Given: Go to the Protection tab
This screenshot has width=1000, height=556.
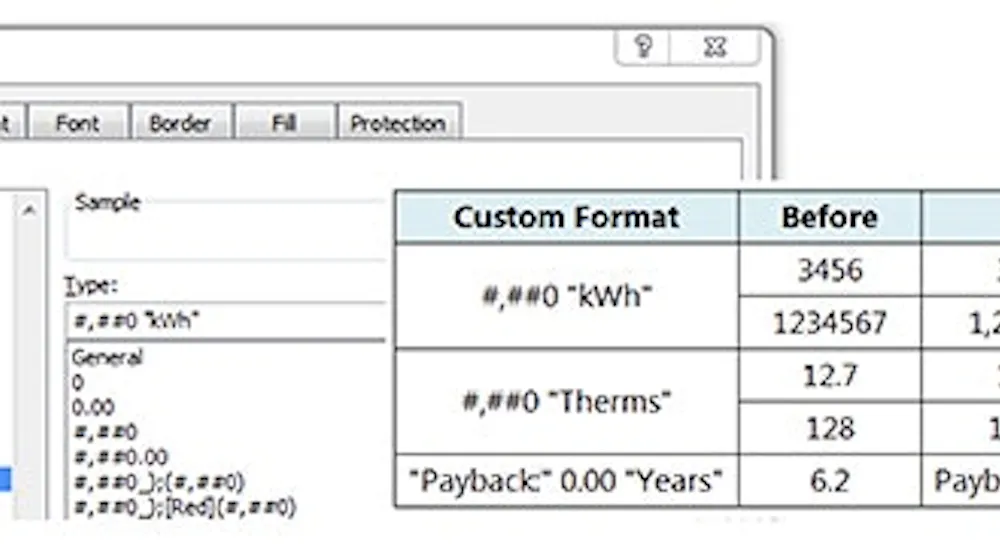Looking at the screenshot, I should (398, 123).
